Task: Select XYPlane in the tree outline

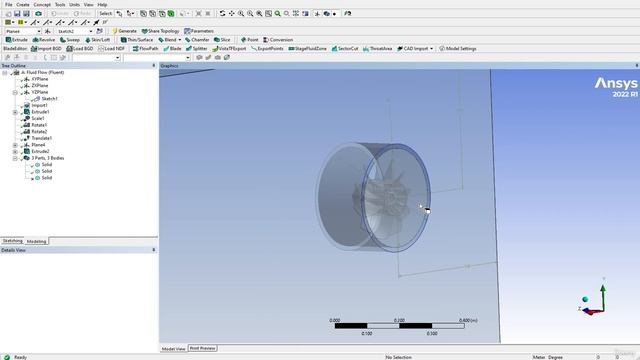Action: pyautogui.click(x=40, y=79)
